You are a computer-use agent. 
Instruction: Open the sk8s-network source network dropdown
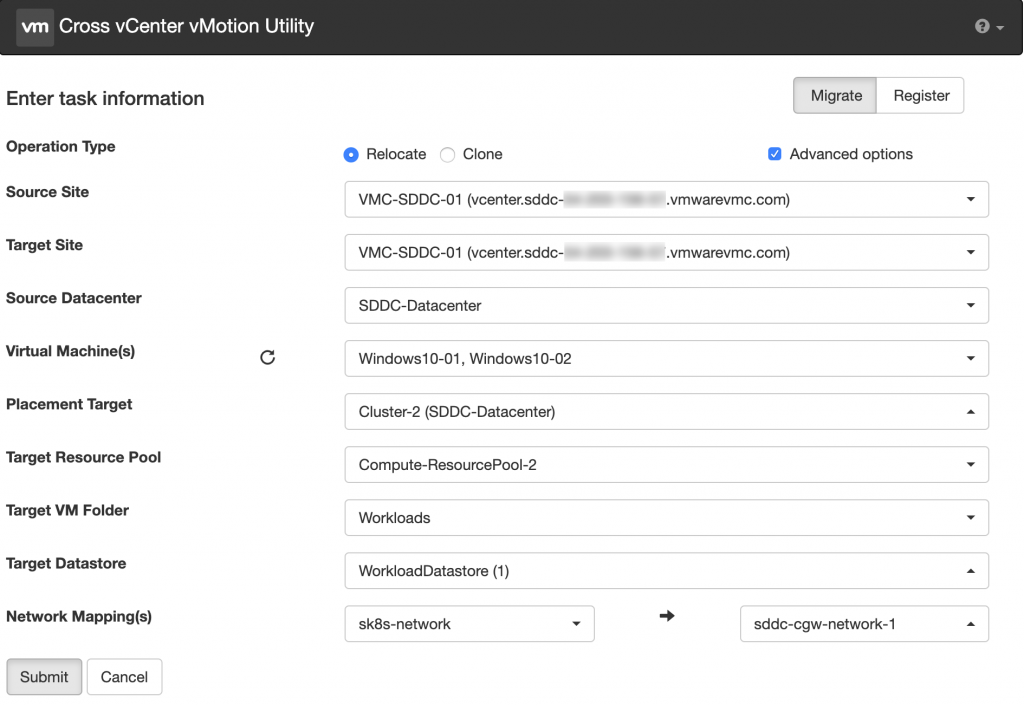tap(469, 624)
